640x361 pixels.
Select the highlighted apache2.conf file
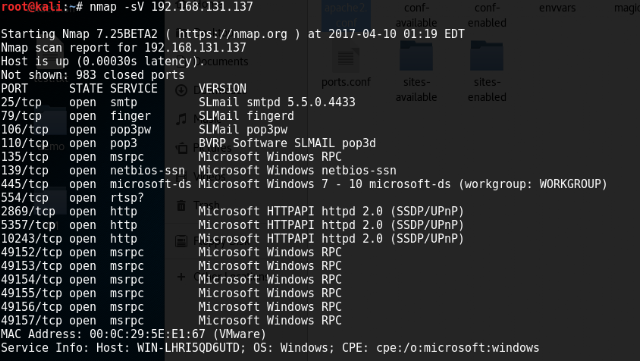point(346,14)
